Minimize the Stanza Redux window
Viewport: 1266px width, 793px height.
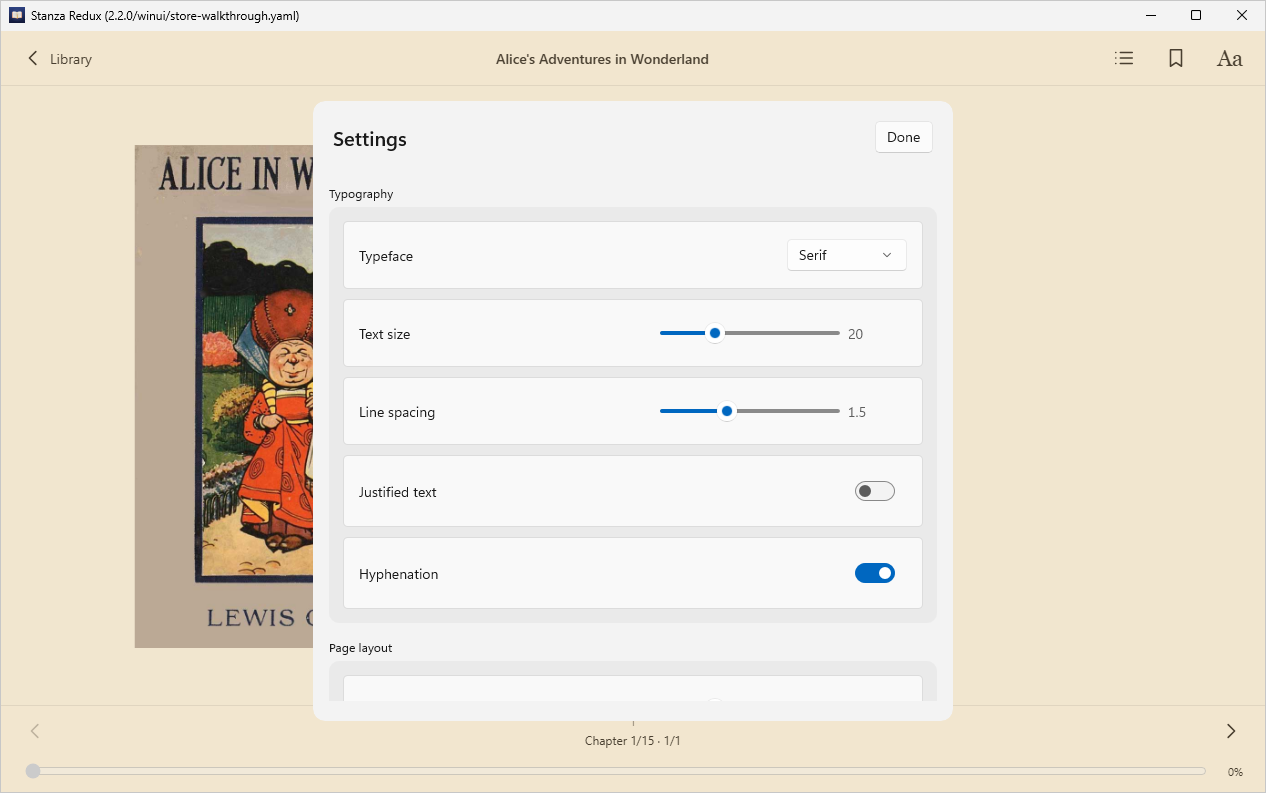tap(1150, 15)
